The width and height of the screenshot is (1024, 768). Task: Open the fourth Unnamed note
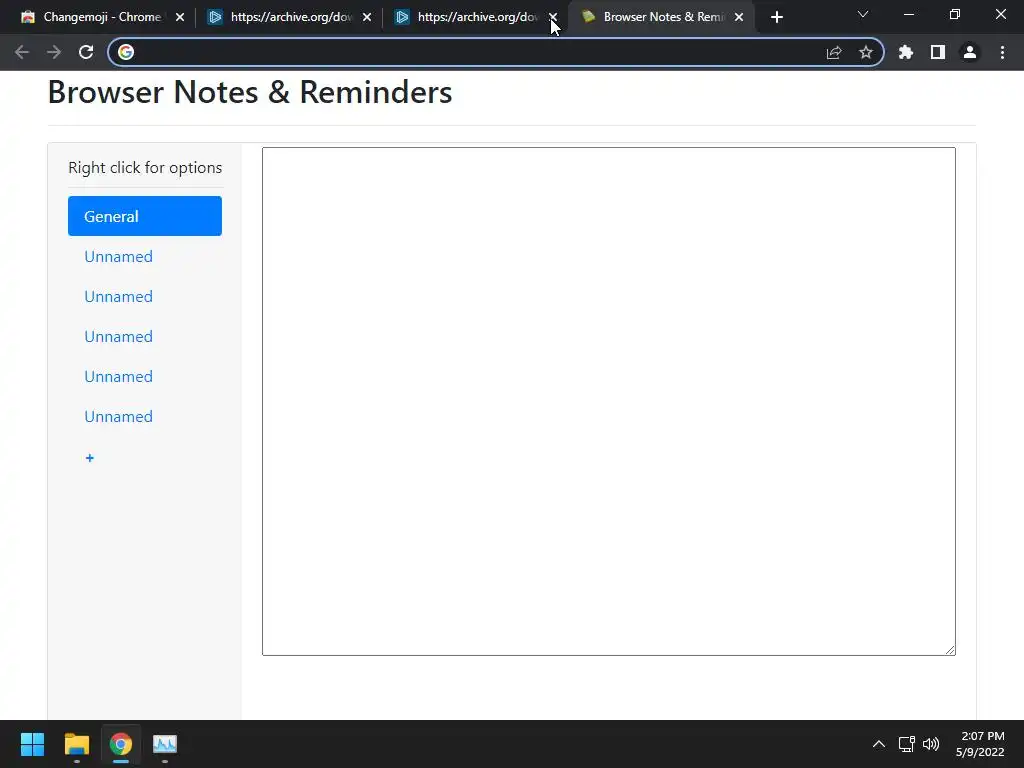pyautogui.click(x=118, y=377)
